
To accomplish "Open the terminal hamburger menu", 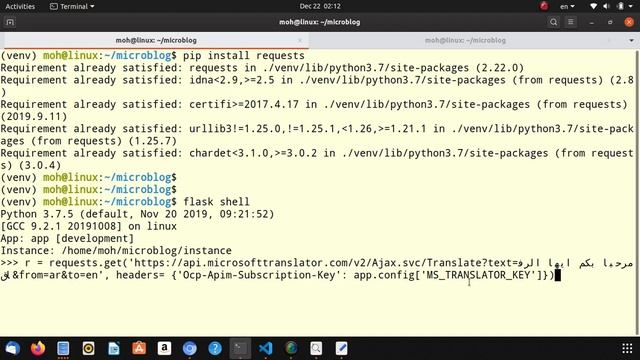I will 571,22.
